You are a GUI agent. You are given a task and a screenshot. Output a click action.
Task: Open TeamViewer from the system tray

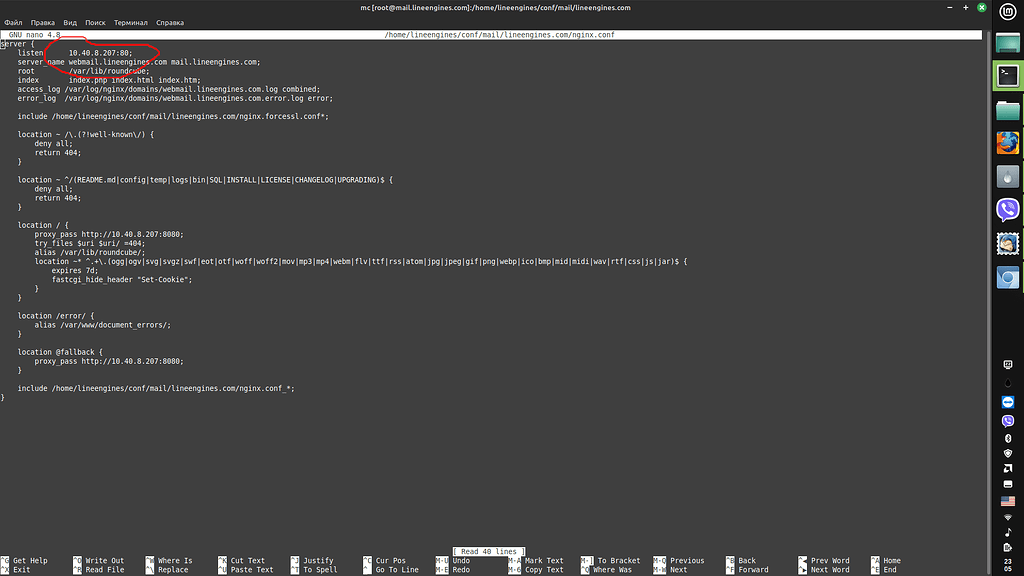[x=1008, y=401]
